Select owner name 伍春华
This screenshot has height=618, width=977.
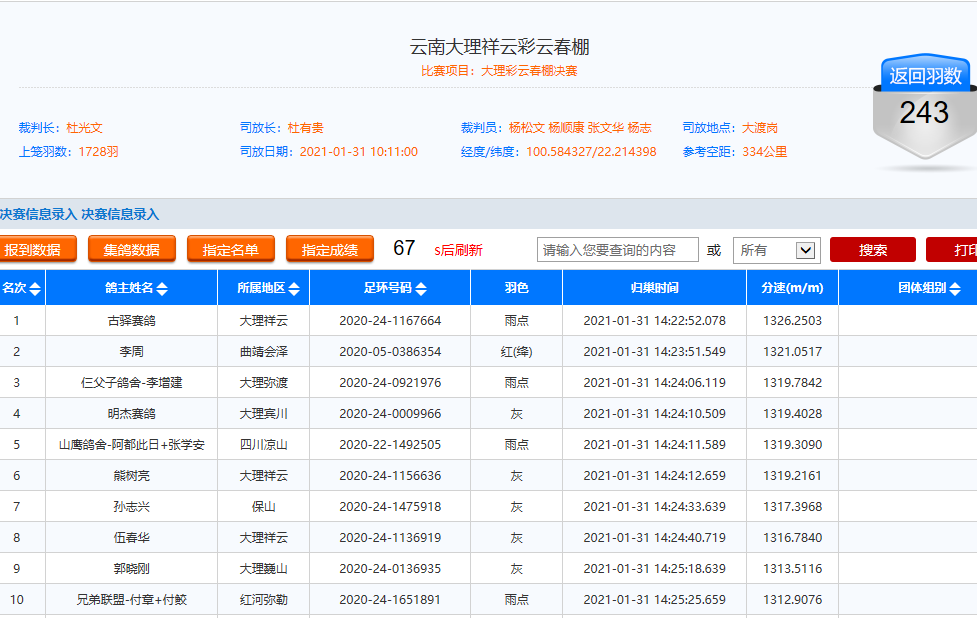pyautogui.click(x=131, y=538)
